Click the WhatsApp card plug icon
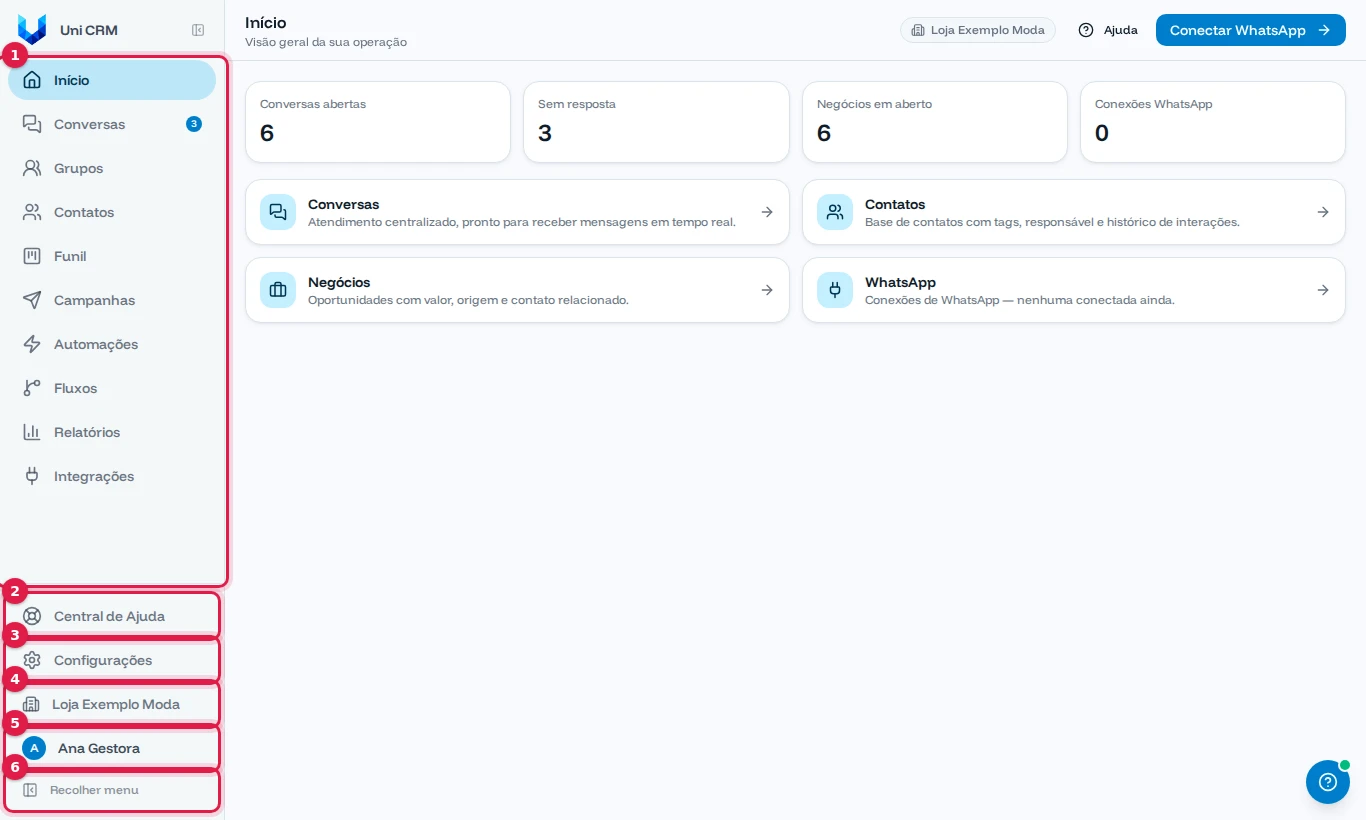The width and height of the screenshot is (1366, 820). pyautogui.click(x=835, y=290)
